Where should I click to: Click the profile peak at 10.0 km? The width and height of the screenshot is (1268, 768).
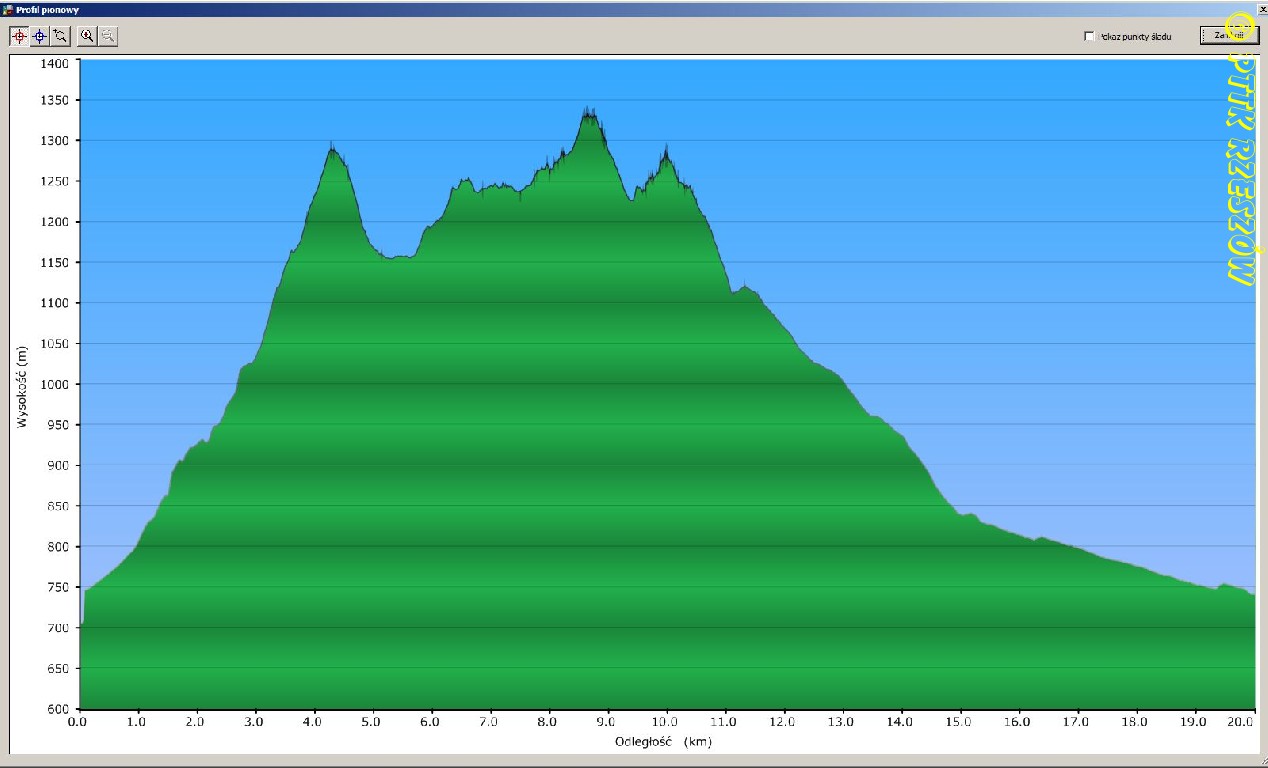pos(665,152)
